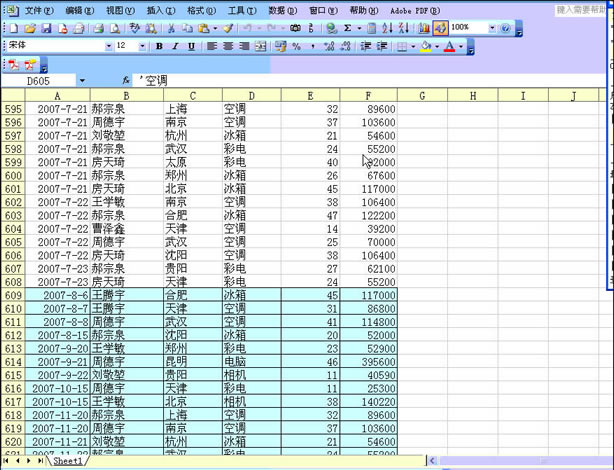Image resolution: width=614 pixels, height=470 pixels.
Task: Toggle underline formatting
Action: tap(191, 47)
